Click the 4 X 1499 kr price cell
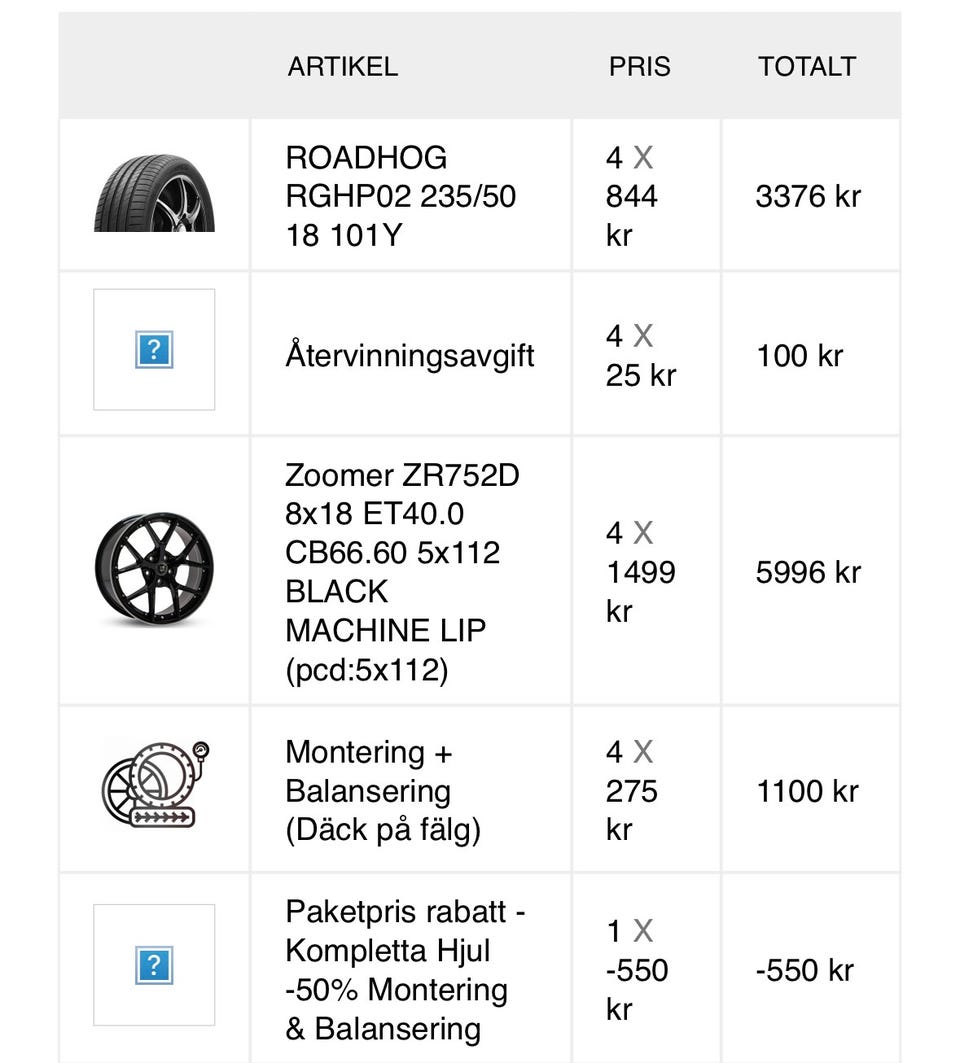Image resolution: width=960 pixels, height=1063 pixels. [640, 572]
